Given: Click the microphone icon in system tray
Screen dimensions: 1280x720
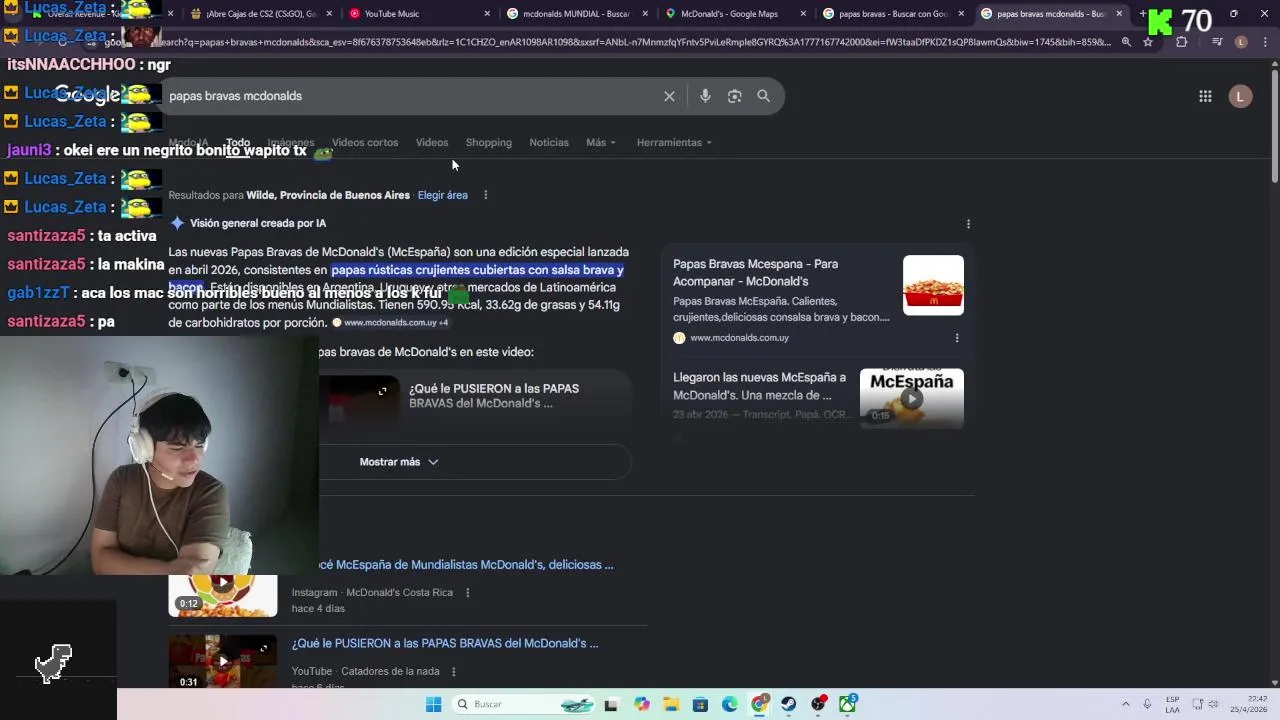Looking at the screenshot, I should tap(1147, 704).
